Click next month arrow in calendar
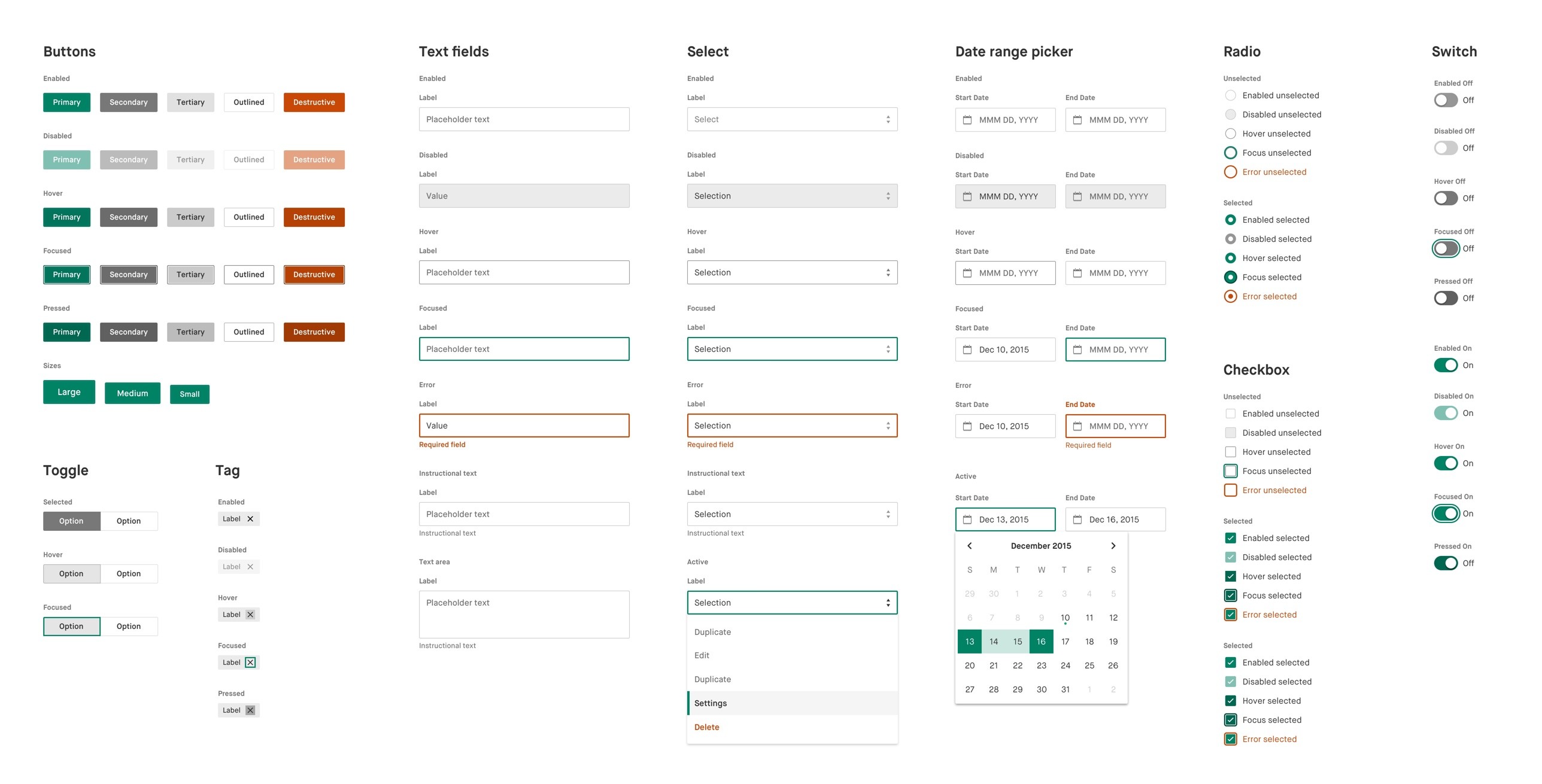This screenshot has width=1542, height=784. pos(1113,546)
